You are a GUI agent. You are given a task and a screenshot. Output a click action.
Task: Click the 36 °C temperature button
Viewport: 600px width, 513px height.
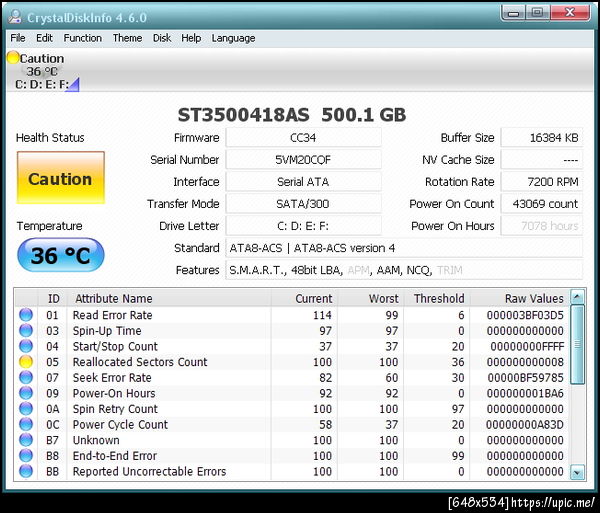(x=60, y=255)
